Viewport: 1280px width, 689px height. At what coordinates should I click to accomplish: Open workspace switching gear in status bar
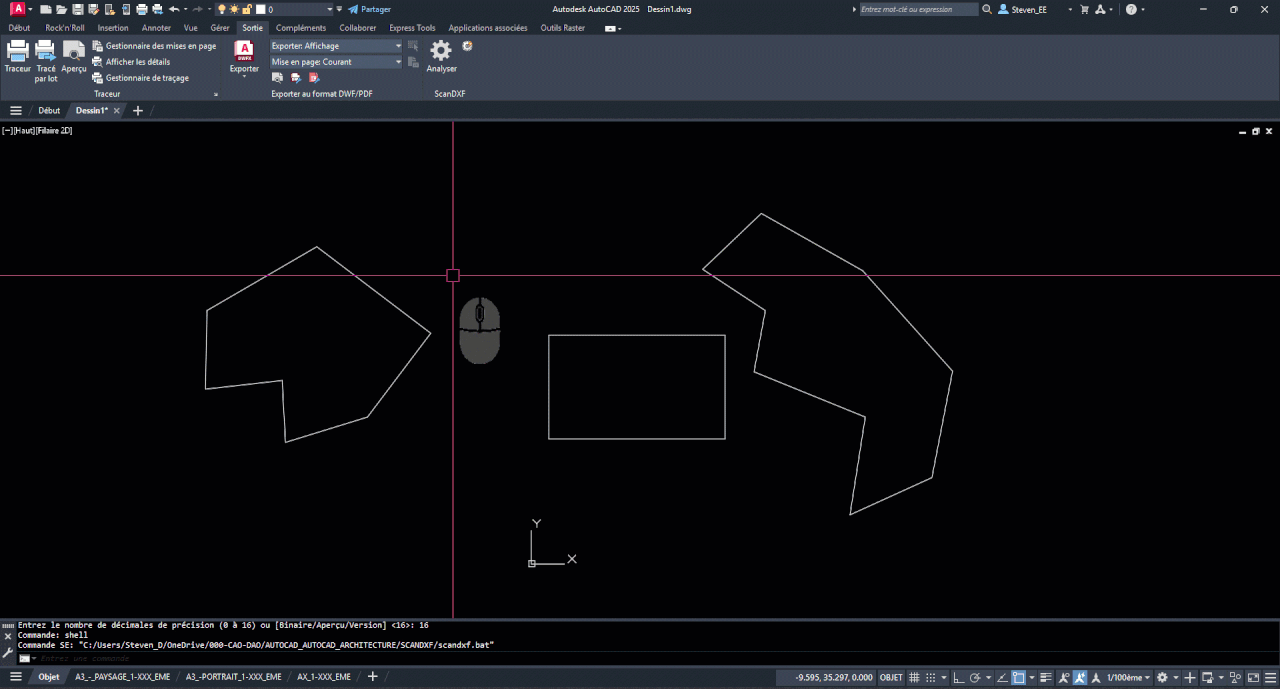[x=1162, y=678]
